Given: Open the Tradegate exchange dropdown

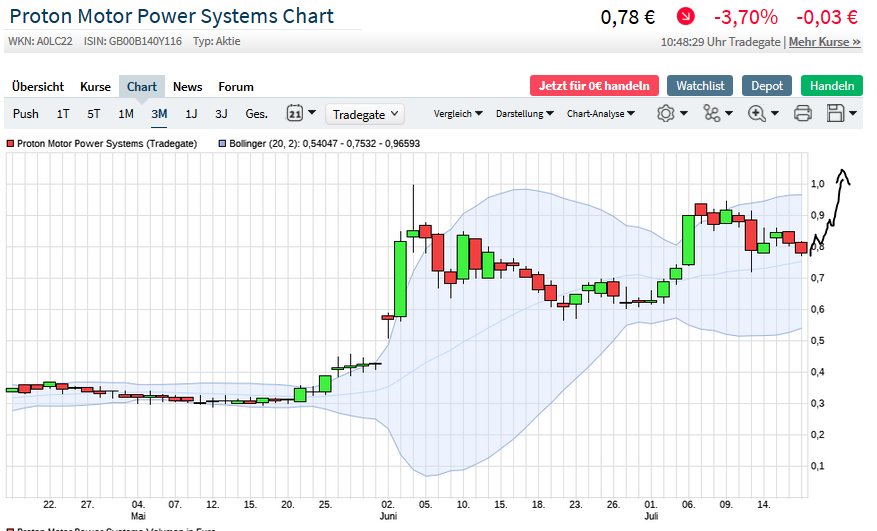Looking at the screenshot, I should [365, 114].
